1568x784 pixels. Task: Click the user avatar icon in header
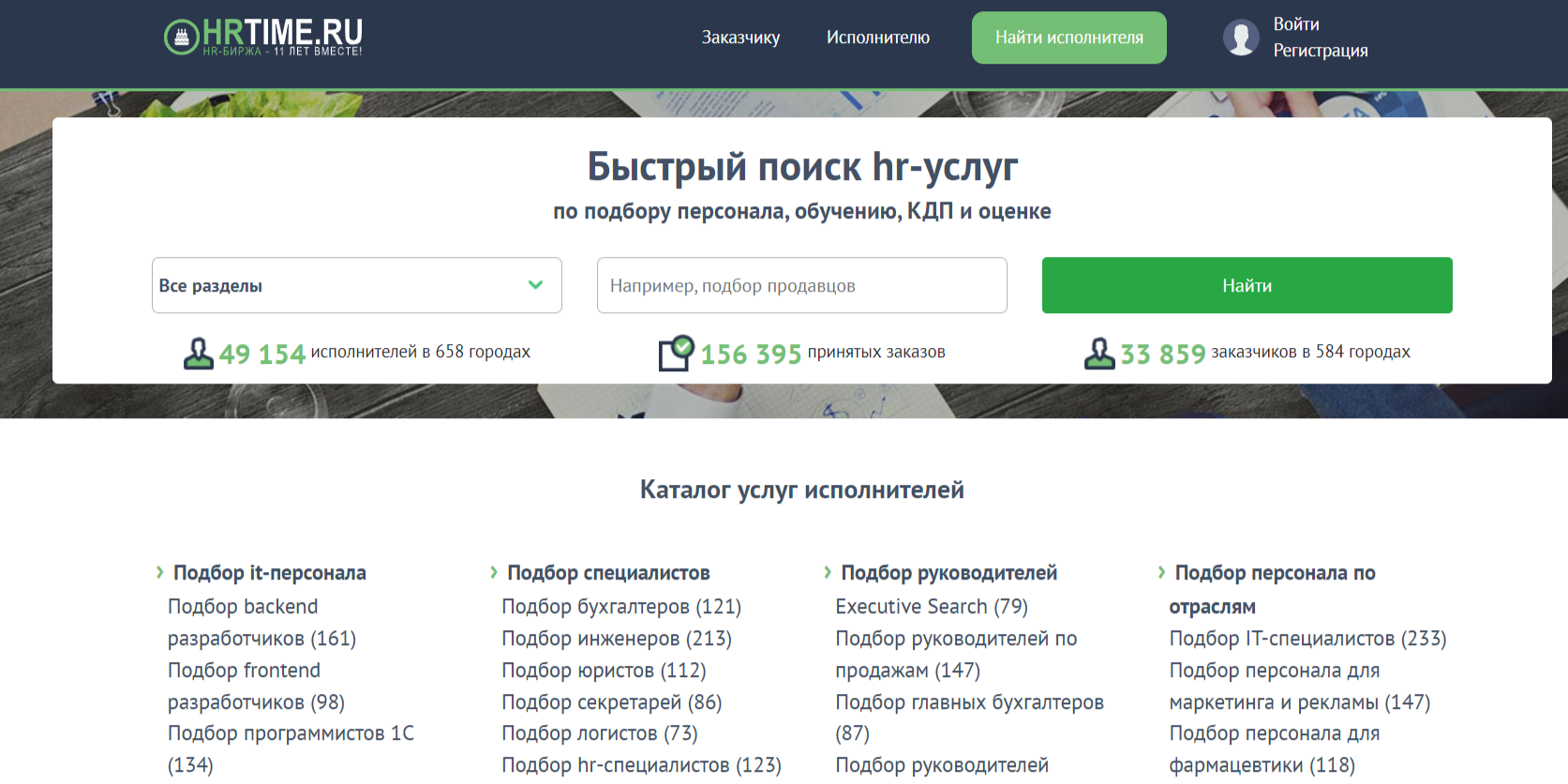click(x=1241, y=38)
